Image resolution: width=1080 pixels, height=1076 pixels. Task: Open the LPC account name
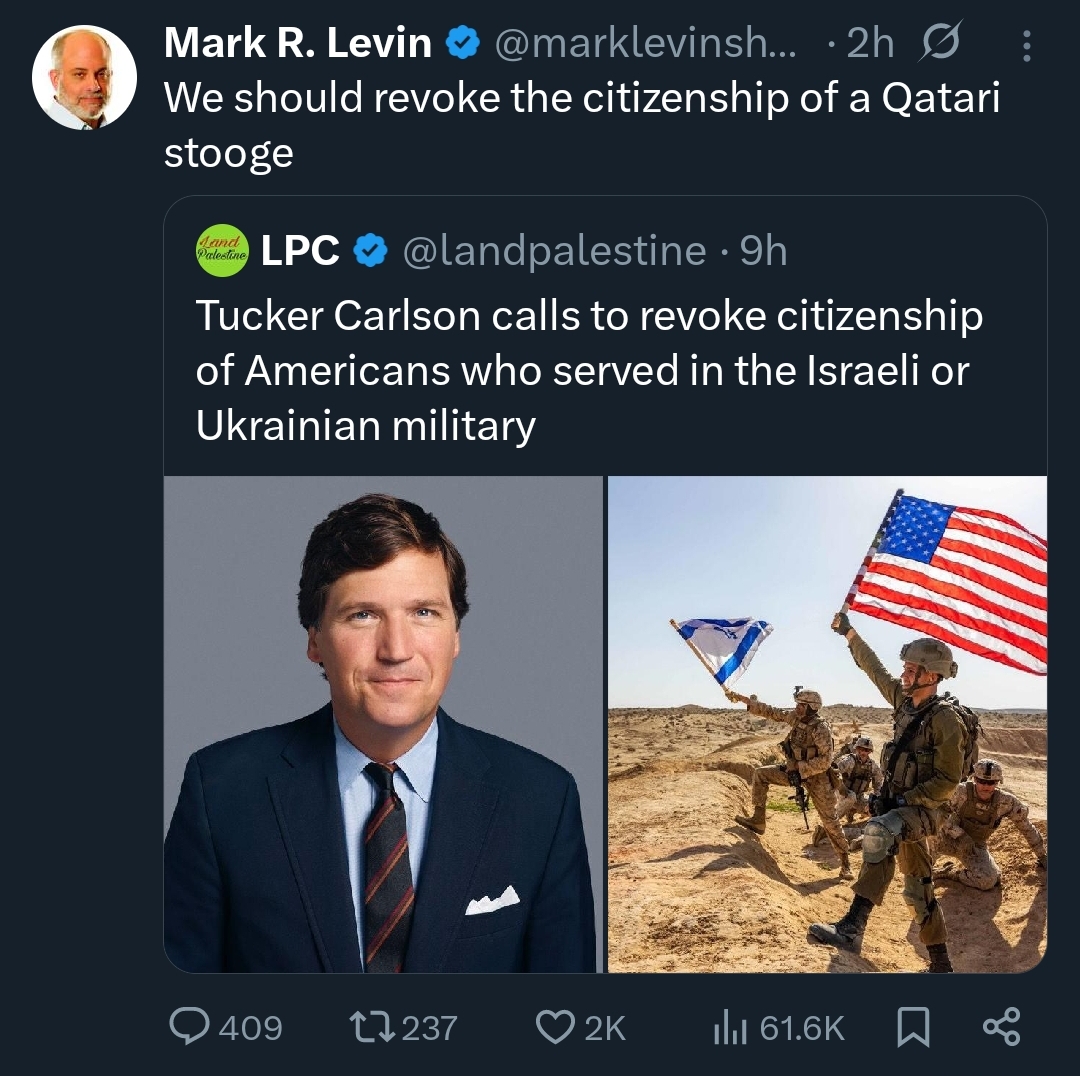click(300, 251)
